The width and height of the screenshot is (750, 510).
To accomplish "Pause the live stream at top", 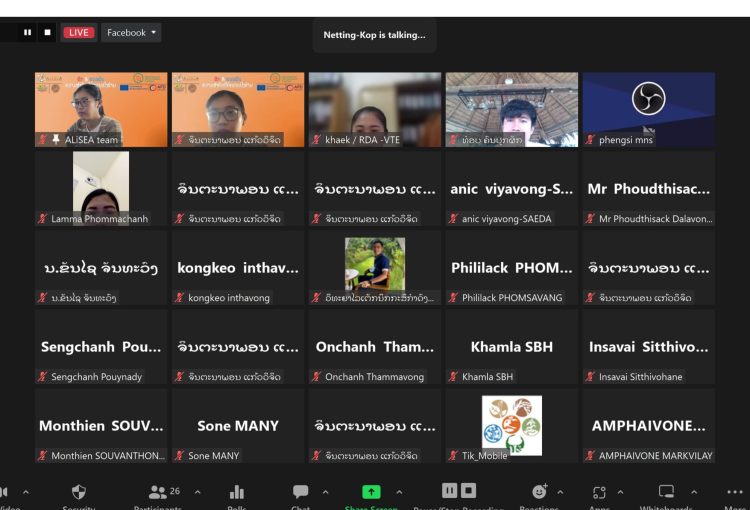I will coord(28,33).
